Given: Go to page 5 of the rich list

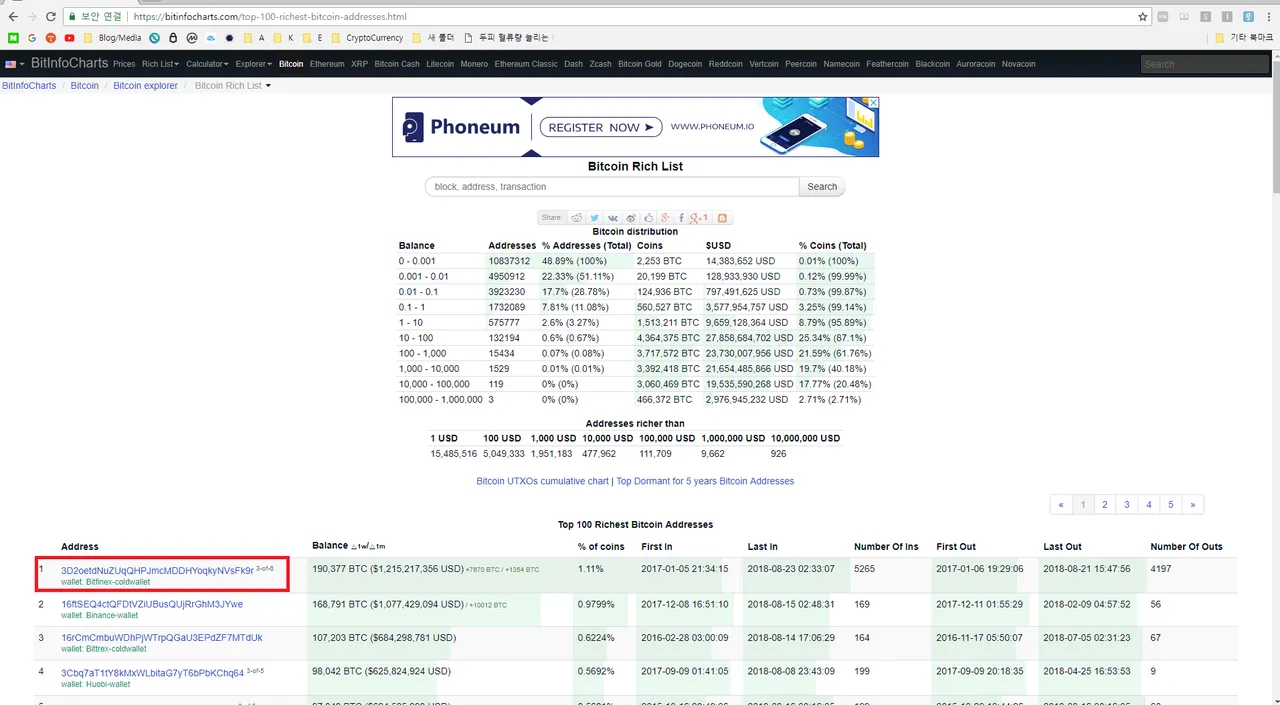Looking at the screenshot, I should 1171,505.
